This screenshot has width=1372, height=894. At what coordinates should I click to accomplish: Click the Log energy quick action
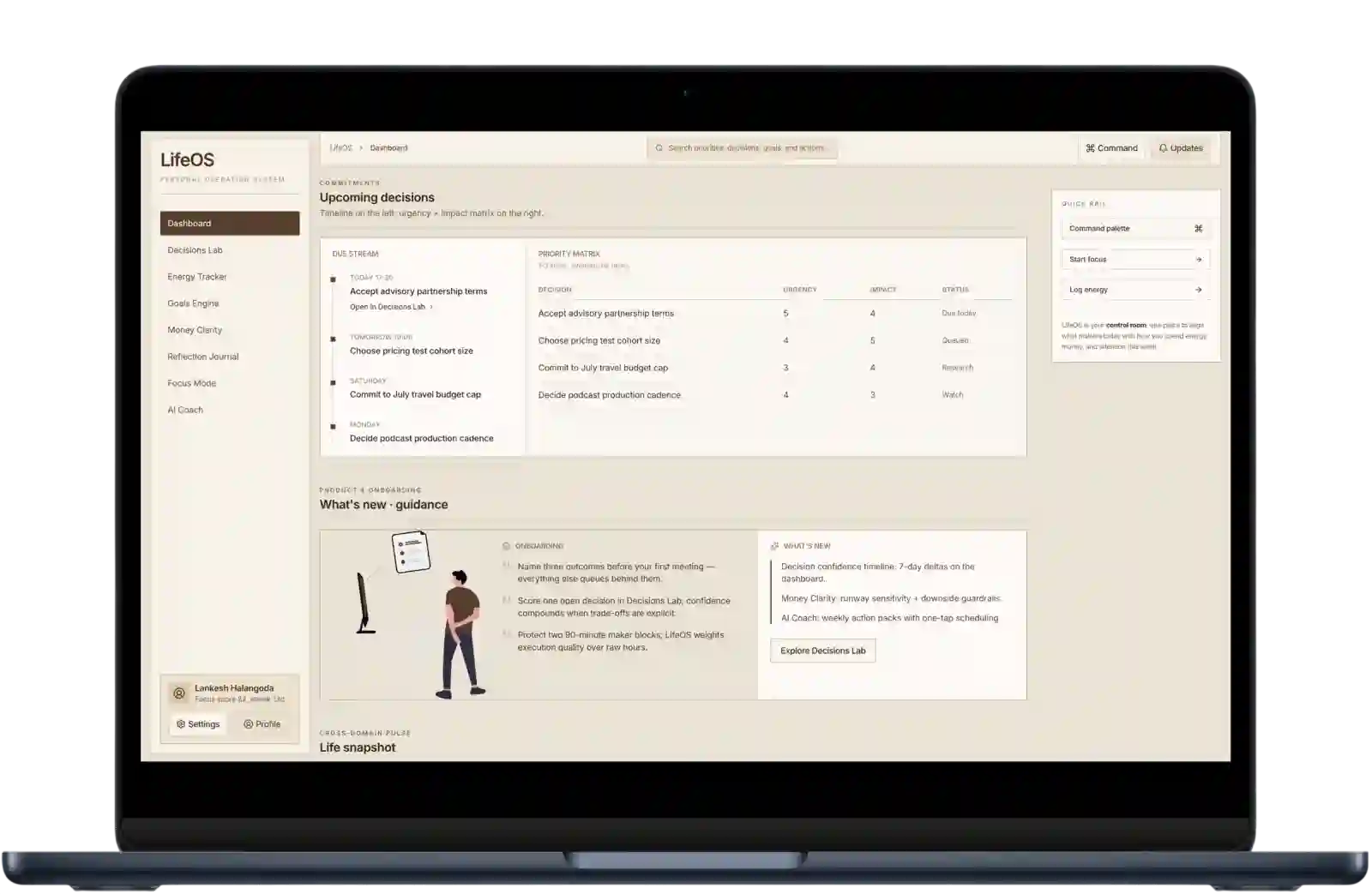[1135, 290]
